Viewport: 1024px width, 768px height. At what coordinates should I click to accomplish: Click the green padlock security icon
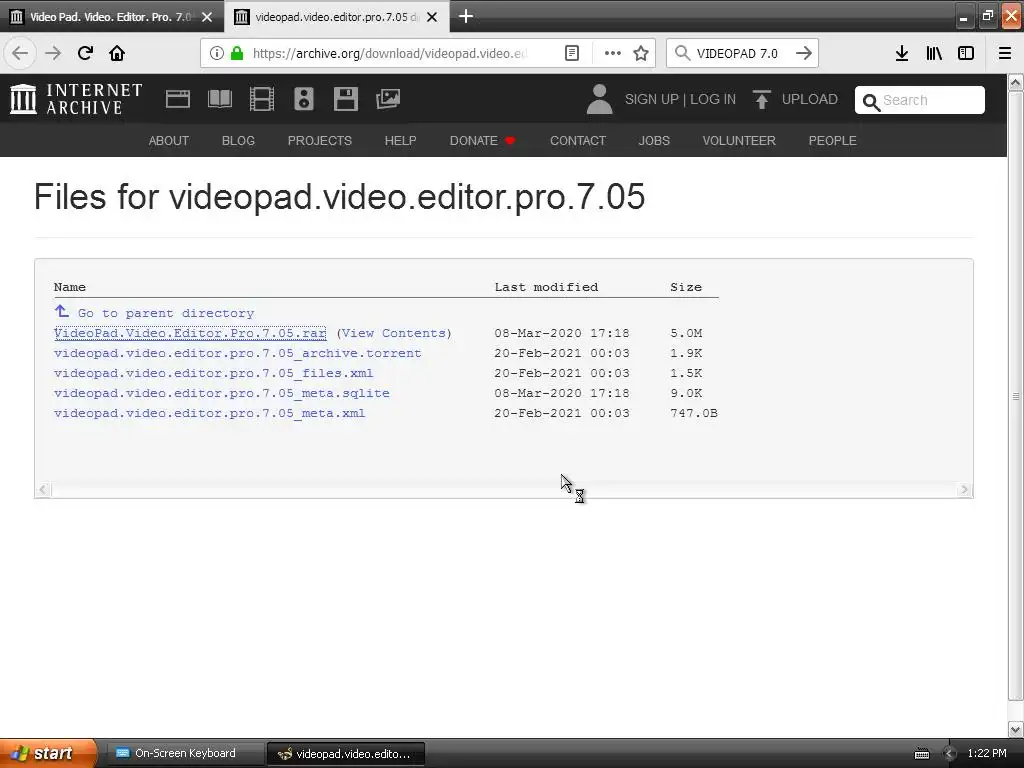(237, 53)
